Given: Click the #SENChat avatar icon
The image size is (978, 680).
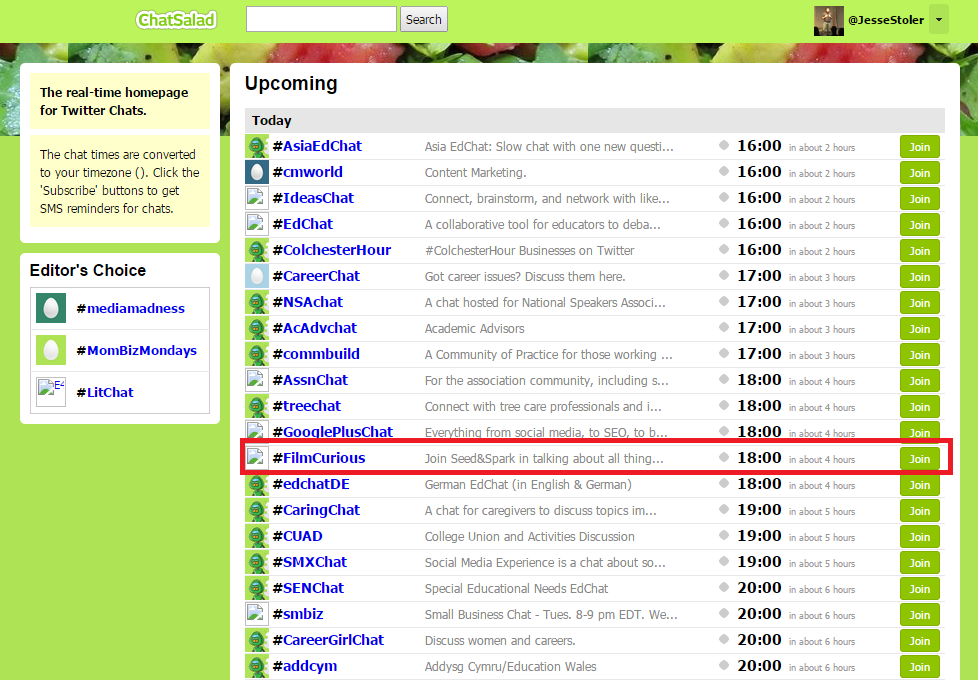Looking at the screenshot, I should click(x=257, y=588).
